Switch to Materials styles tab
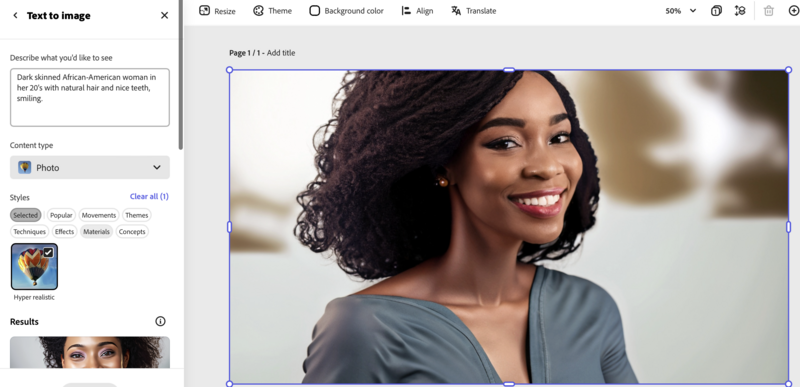 pos(96,231)
